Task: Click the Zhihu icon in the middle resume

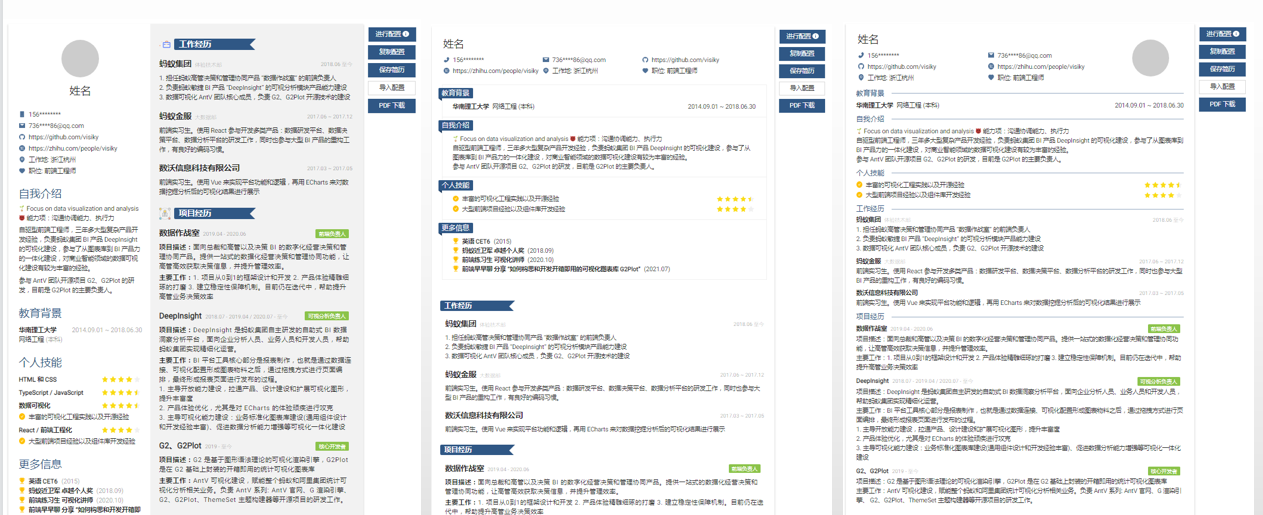Action: point(446,72)
